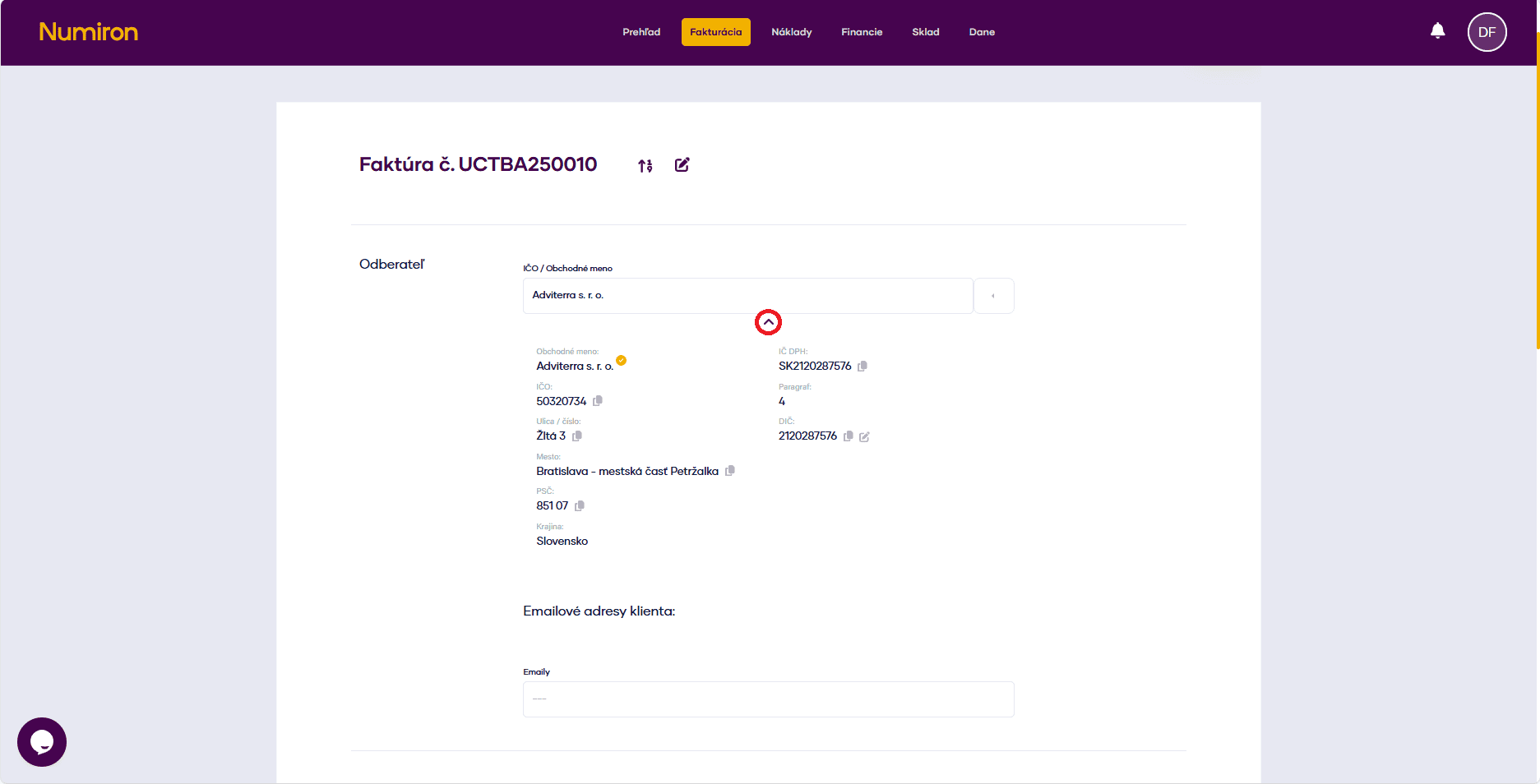This screenshot has width=1540, height=784.
Task: Copy the street address Žltá 3
Action: point(577,436)
